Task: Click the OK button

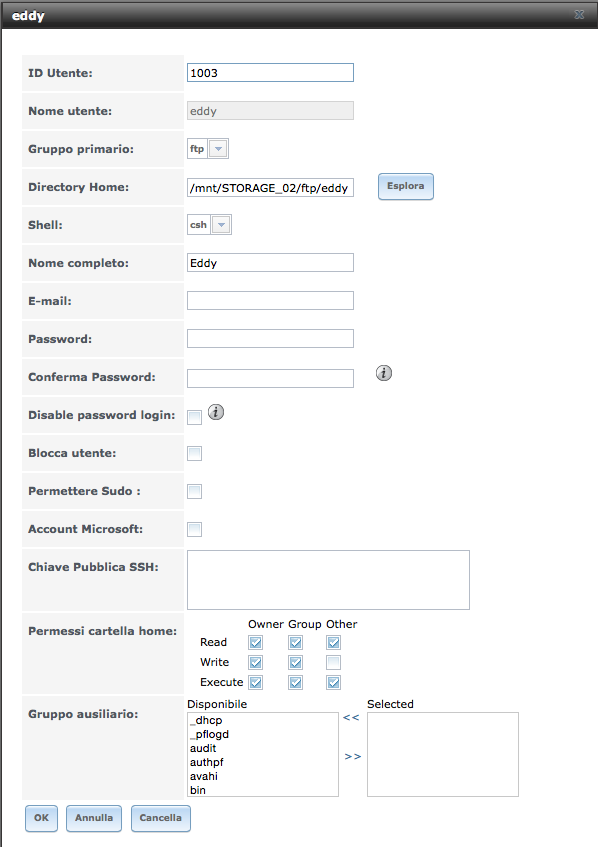Action: [x=42, y=818]
